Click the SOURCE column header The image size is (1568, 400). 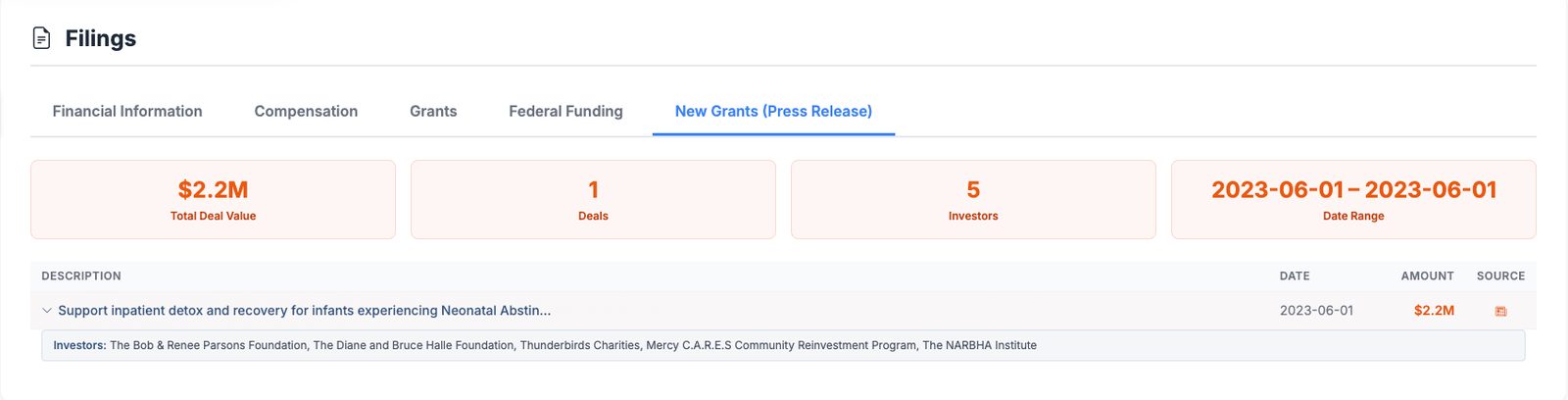(x=1500, y=276)
